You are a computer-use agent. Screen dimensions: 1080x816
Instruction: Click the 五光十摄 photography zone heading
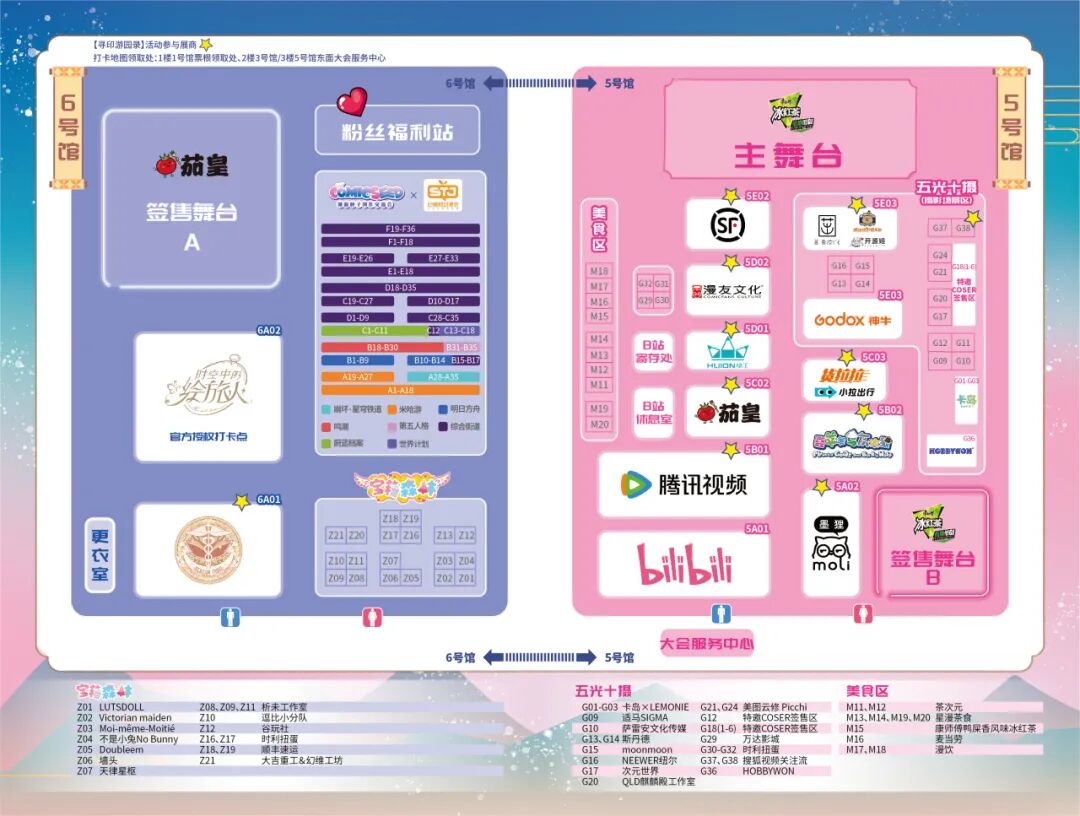coord(946,187)
